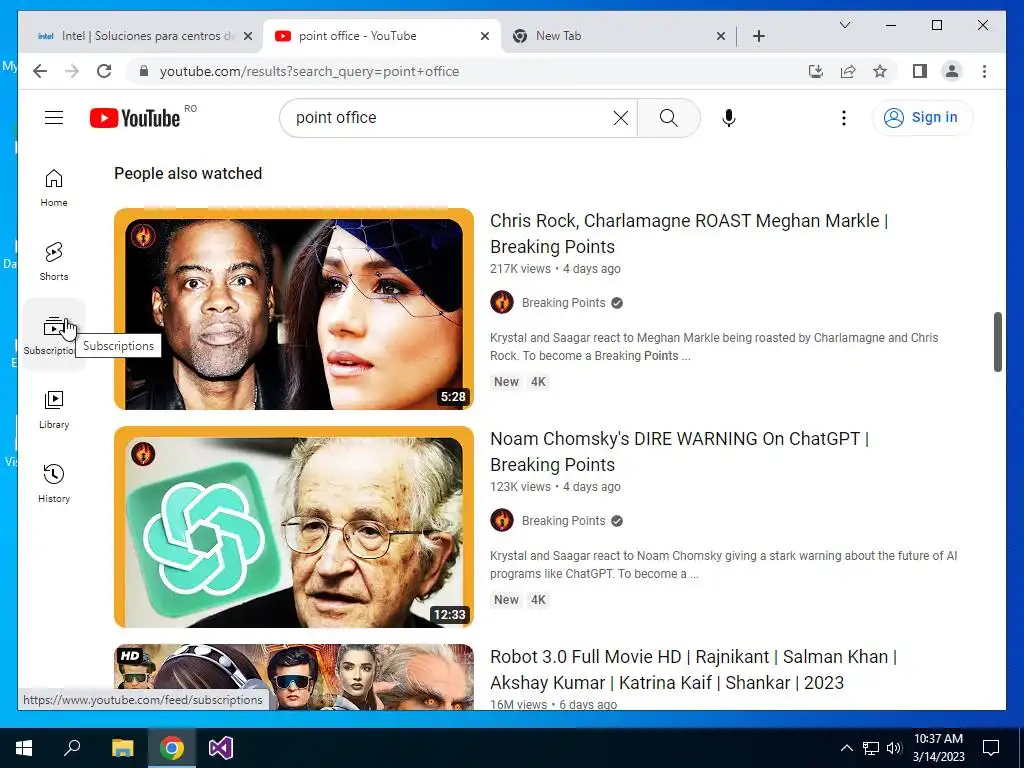Screen dimensions: 1024x768
Task: Open File Explorer from the taskbar
Action: coord(122,748)
